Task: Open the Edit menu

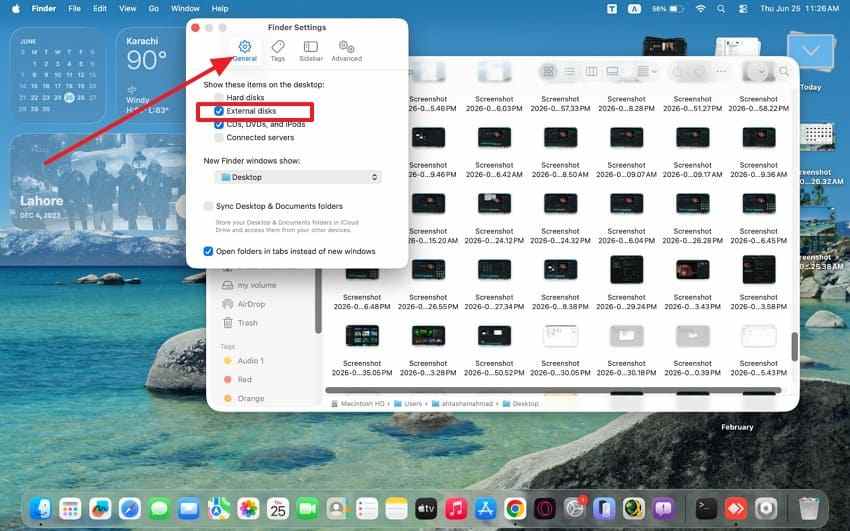Action: (100, 9)
